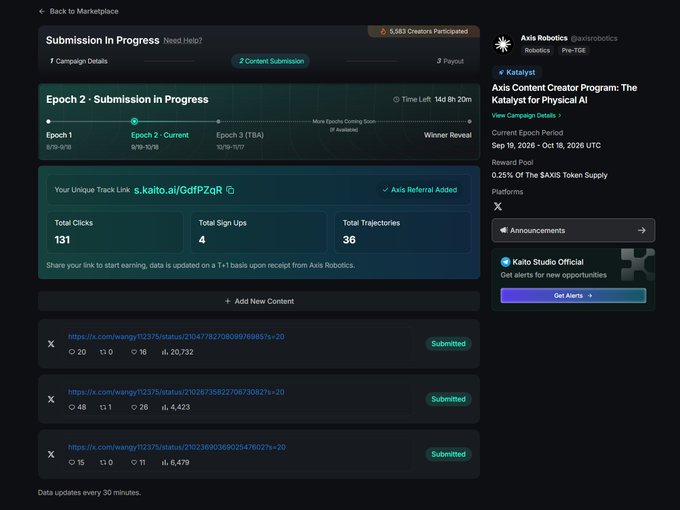Click the Sep 19, 2026 - Oct 18, 2026 UTC text

(546, 145)
